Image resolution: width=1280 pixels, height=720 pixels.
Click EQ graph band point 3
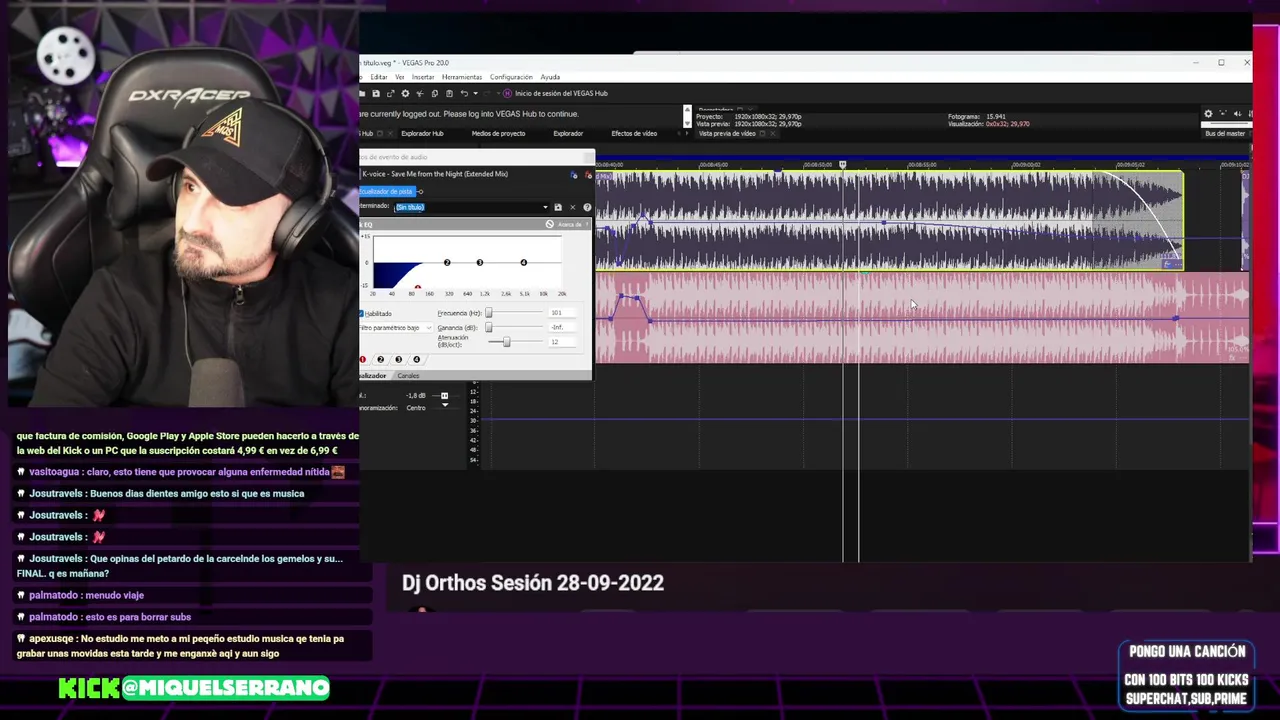(479, 262)
